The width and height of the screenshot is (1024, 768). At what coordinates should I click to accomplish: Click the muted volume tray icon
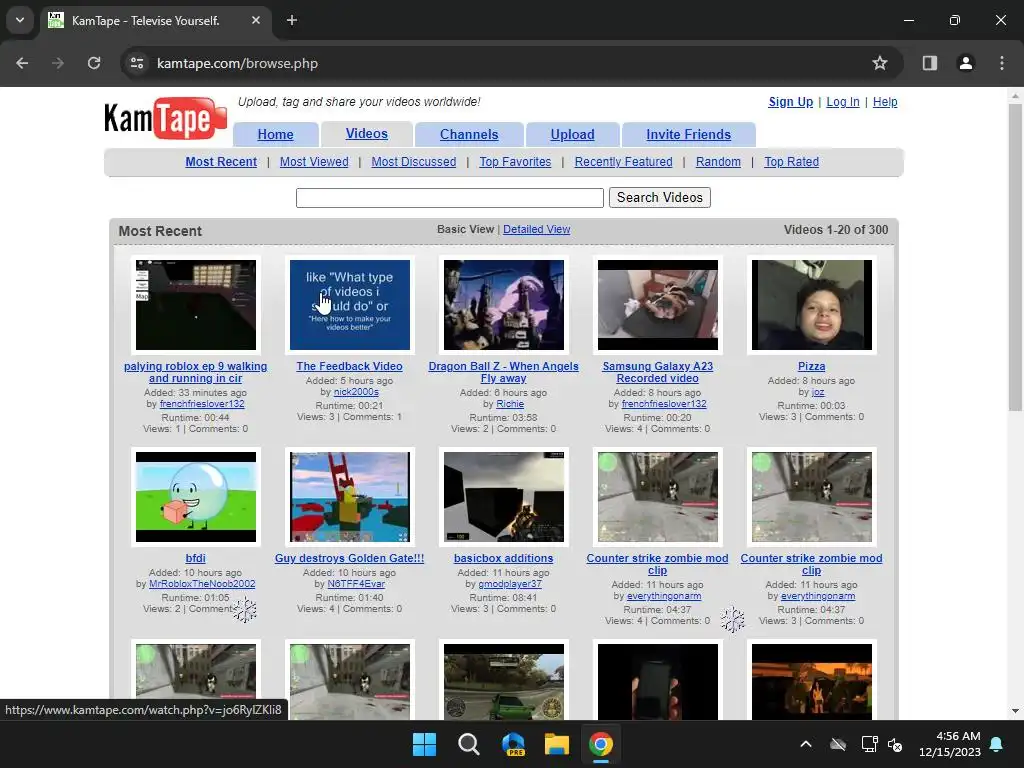(895, 744)
